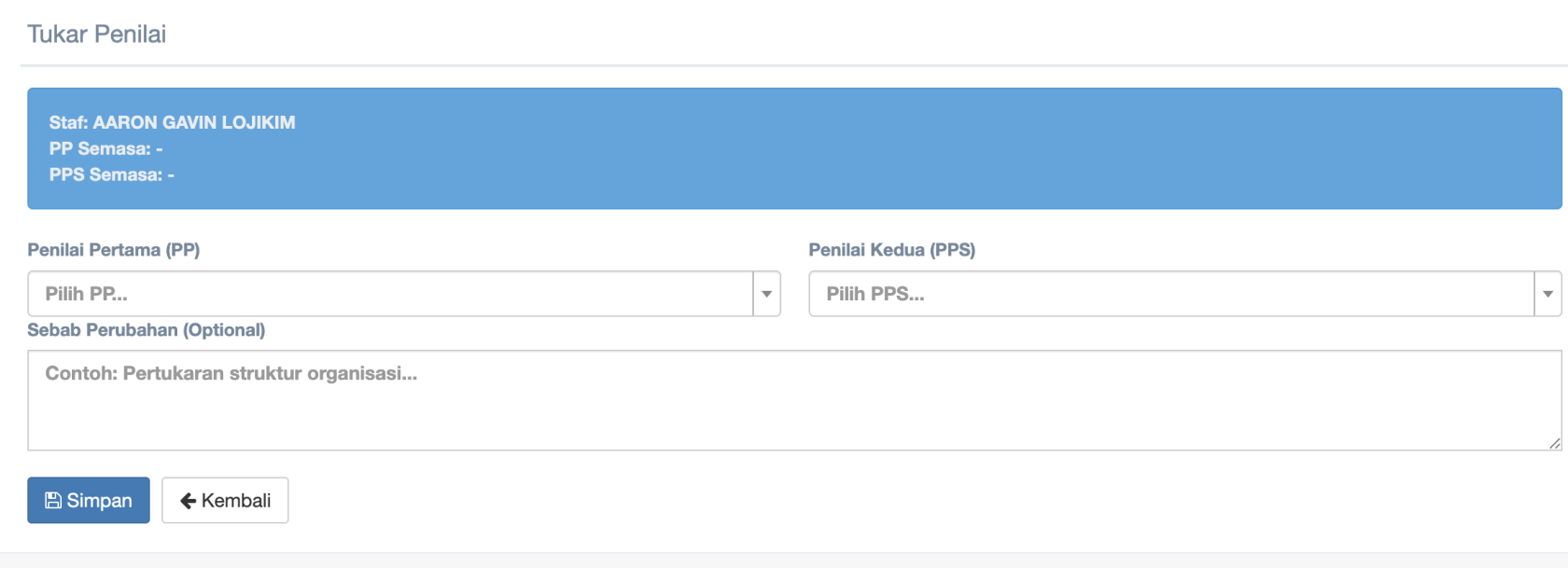Viewport: 1568px width, 568px height.
Task: Click the divider line below the heading
Action: click(x=793, y=65)
